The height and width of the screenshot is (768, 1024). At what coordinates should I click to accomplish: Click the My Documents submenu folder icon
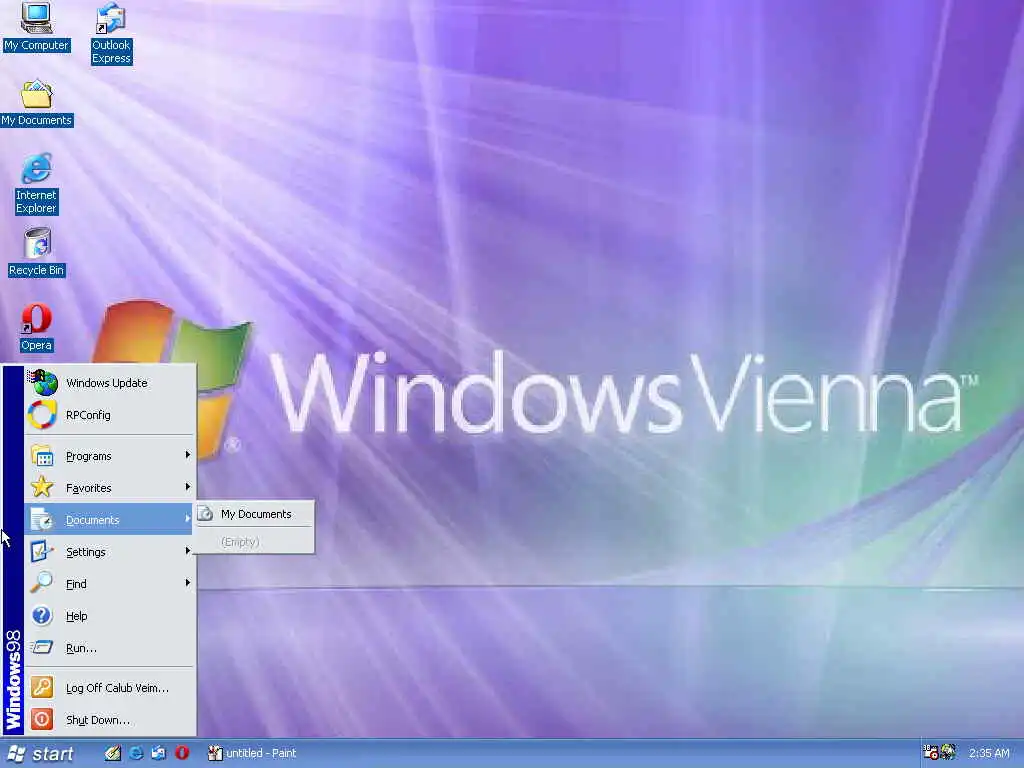[x=205, y=513]
